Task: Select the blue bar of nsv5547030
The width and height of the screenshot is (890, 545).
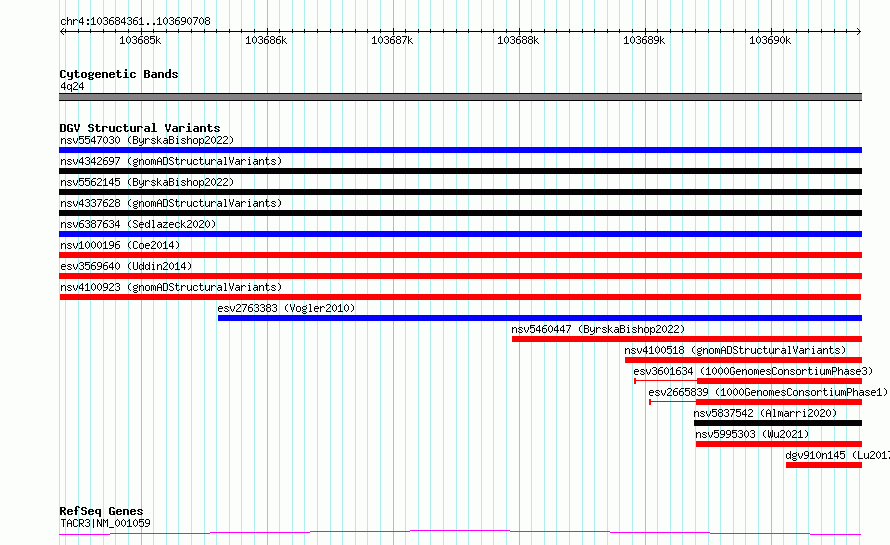Action: coord(460,150)
